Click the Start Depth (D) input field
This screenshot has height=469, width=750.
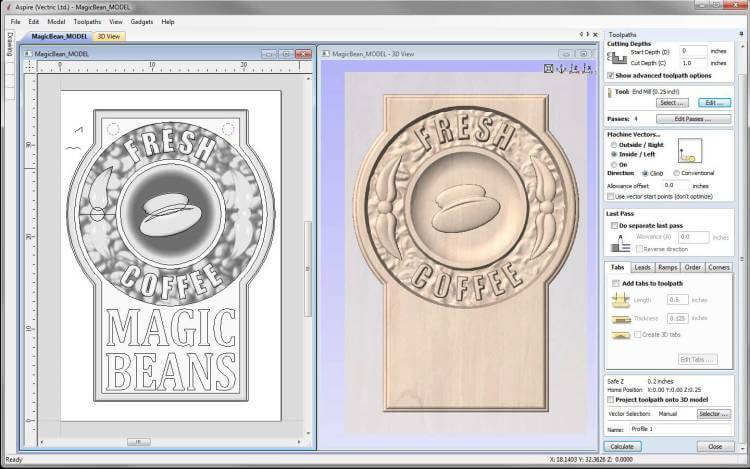(693, 51)
